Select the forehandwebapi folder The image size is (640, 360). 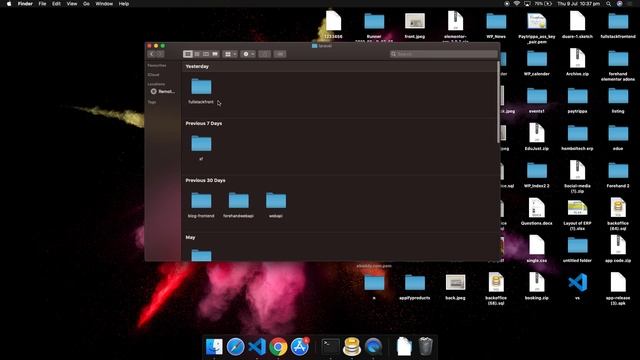pyautogui.click(x=239, y=205)
